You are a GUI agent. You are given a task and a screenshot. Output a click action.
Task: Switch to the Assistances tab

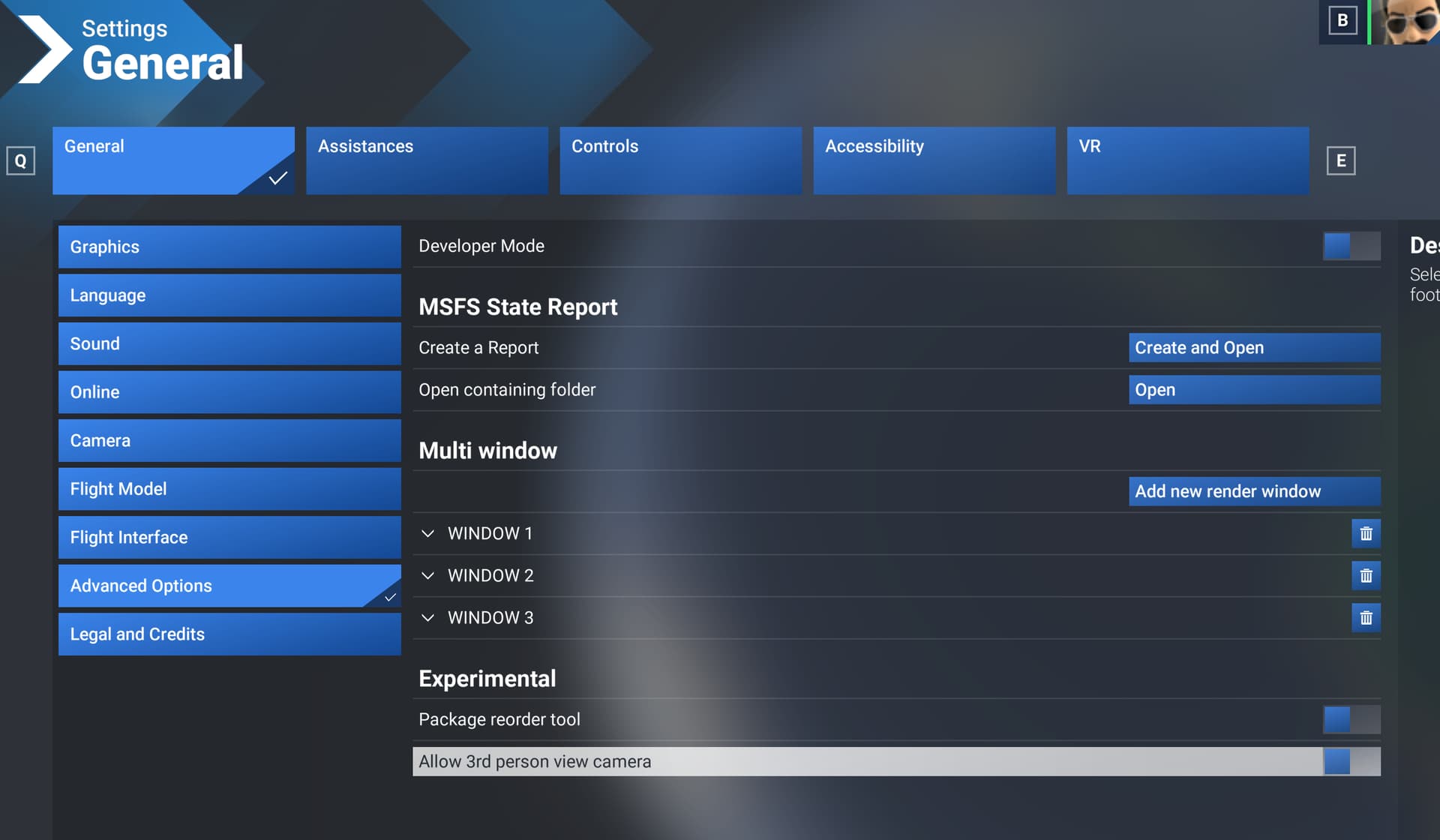pyautogui.click(x=427, y=160)
